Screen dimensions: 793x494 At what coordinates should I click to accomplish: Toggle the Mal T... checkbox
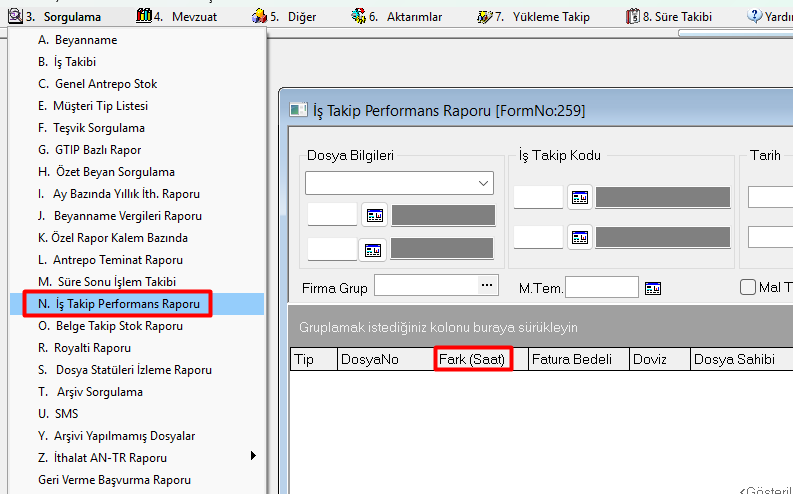click(747, 288)
